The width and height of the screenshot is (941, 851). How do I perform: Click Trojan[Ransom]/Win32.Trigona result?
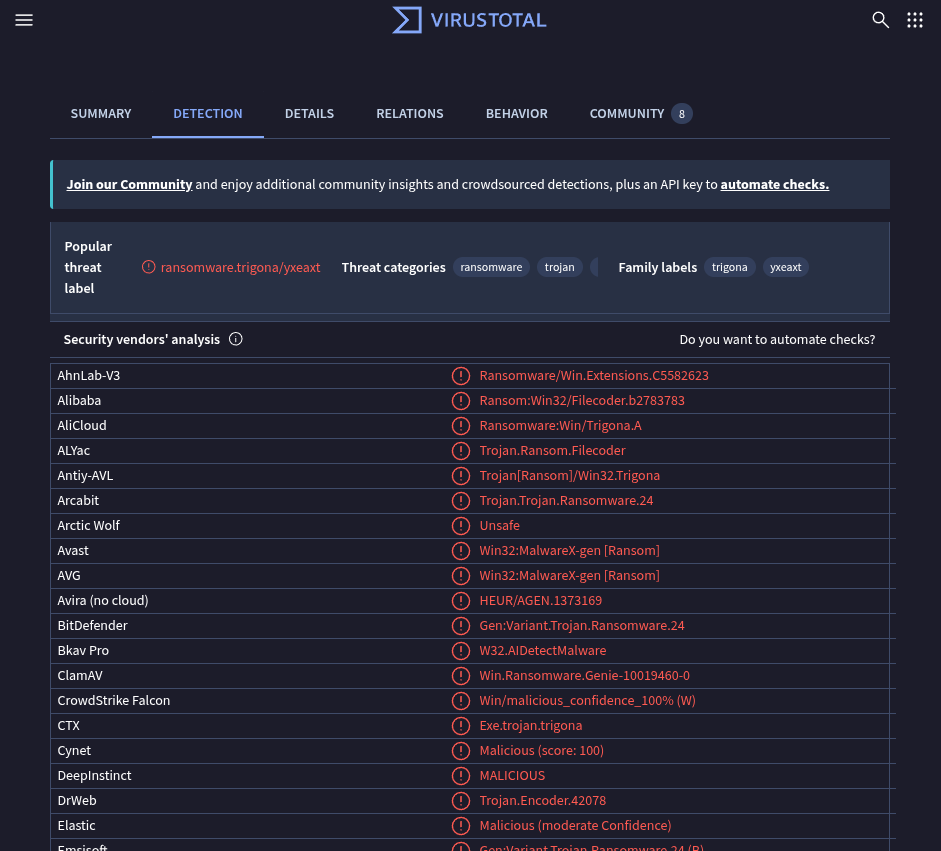pyautogui.click(x=569, y=476)
